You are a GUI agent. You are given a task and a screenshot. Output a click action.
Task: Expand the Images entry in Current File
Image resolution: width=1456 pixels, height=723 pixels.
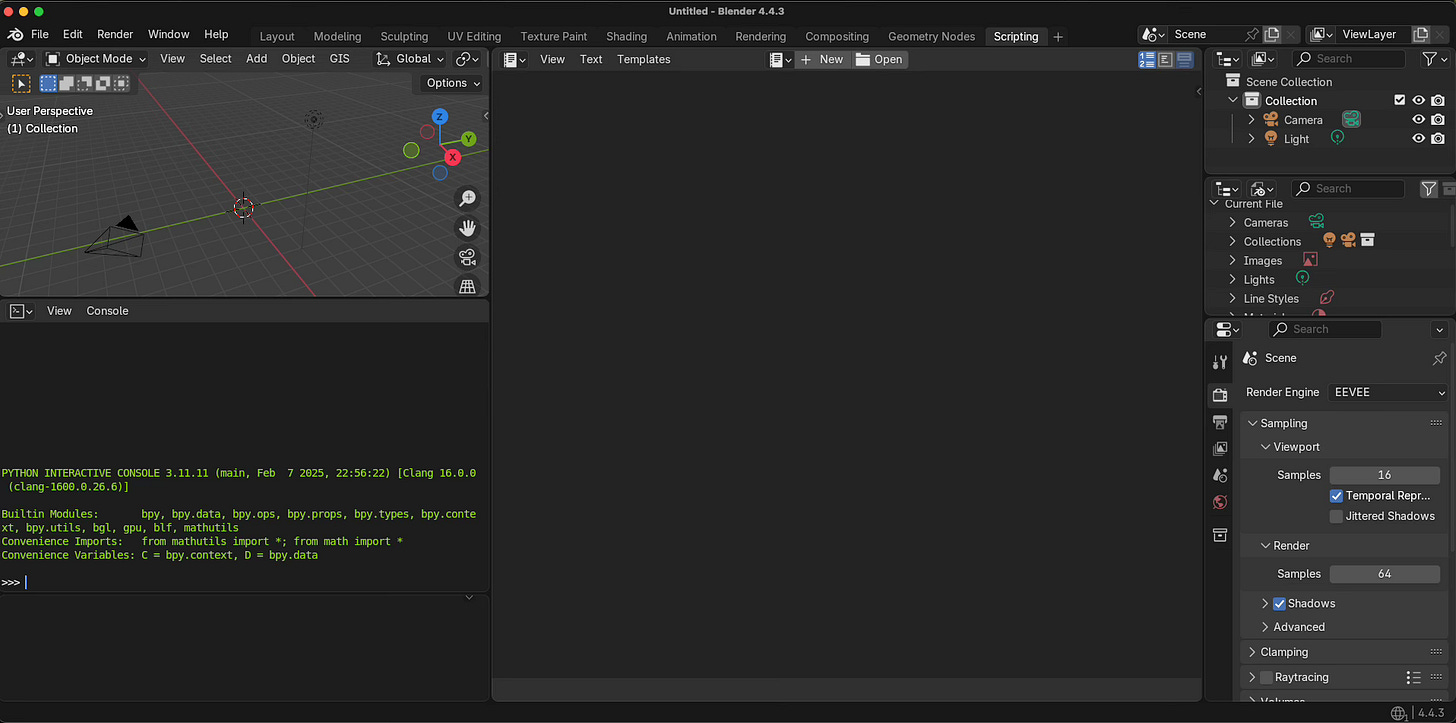coord(1232,260)
